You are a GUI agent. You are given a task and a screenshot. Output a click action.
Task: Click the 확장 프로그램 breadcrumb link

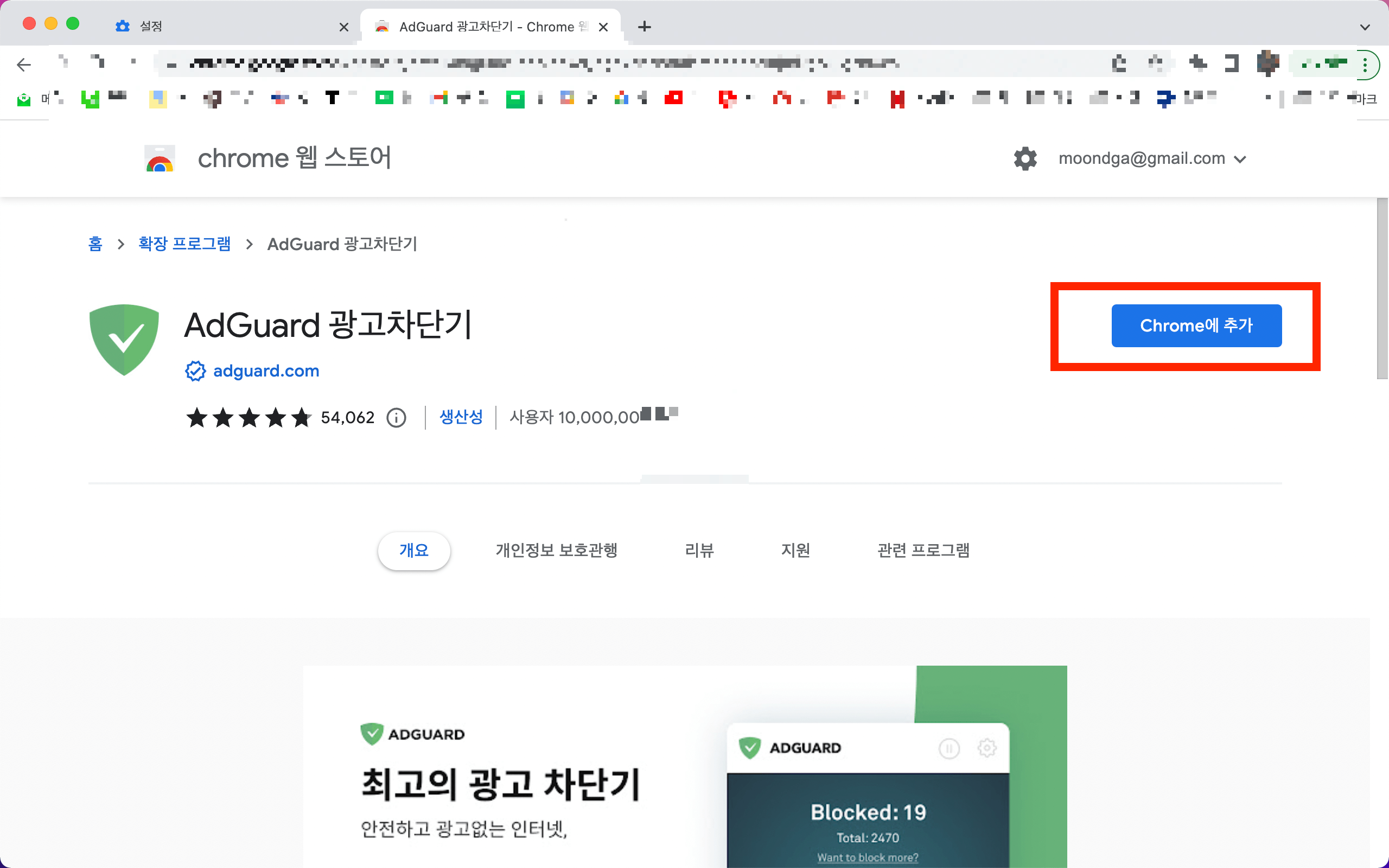(184, 244)
